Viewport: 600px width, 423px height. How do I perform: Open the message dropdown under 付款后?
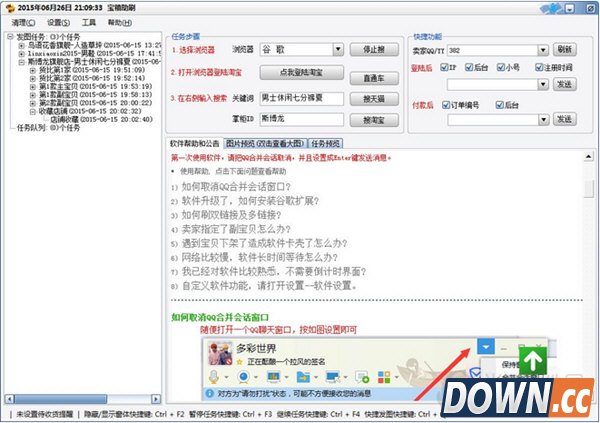[544, 120]
